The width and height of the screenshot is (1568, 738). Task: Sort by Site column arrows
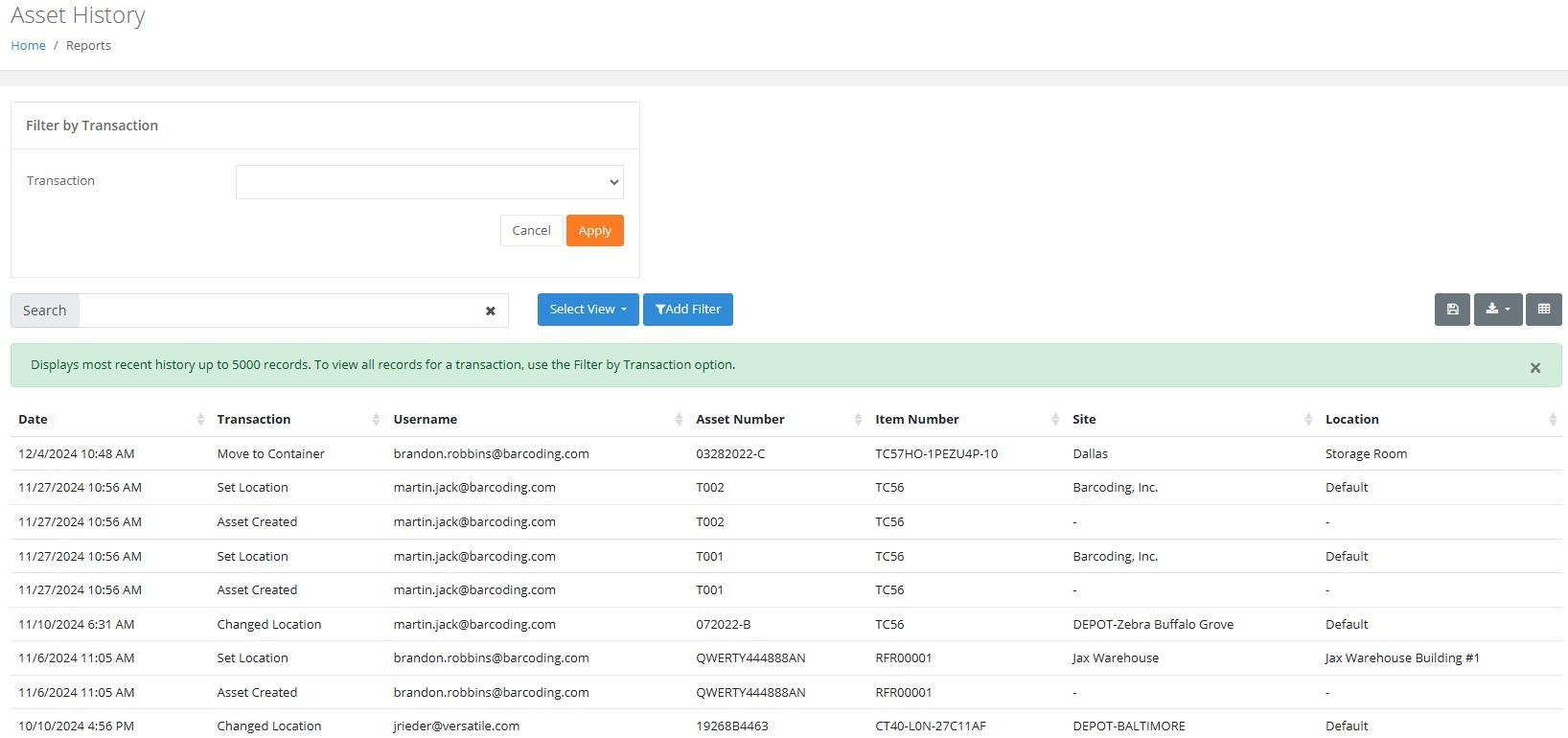(x=1308, y=420)
